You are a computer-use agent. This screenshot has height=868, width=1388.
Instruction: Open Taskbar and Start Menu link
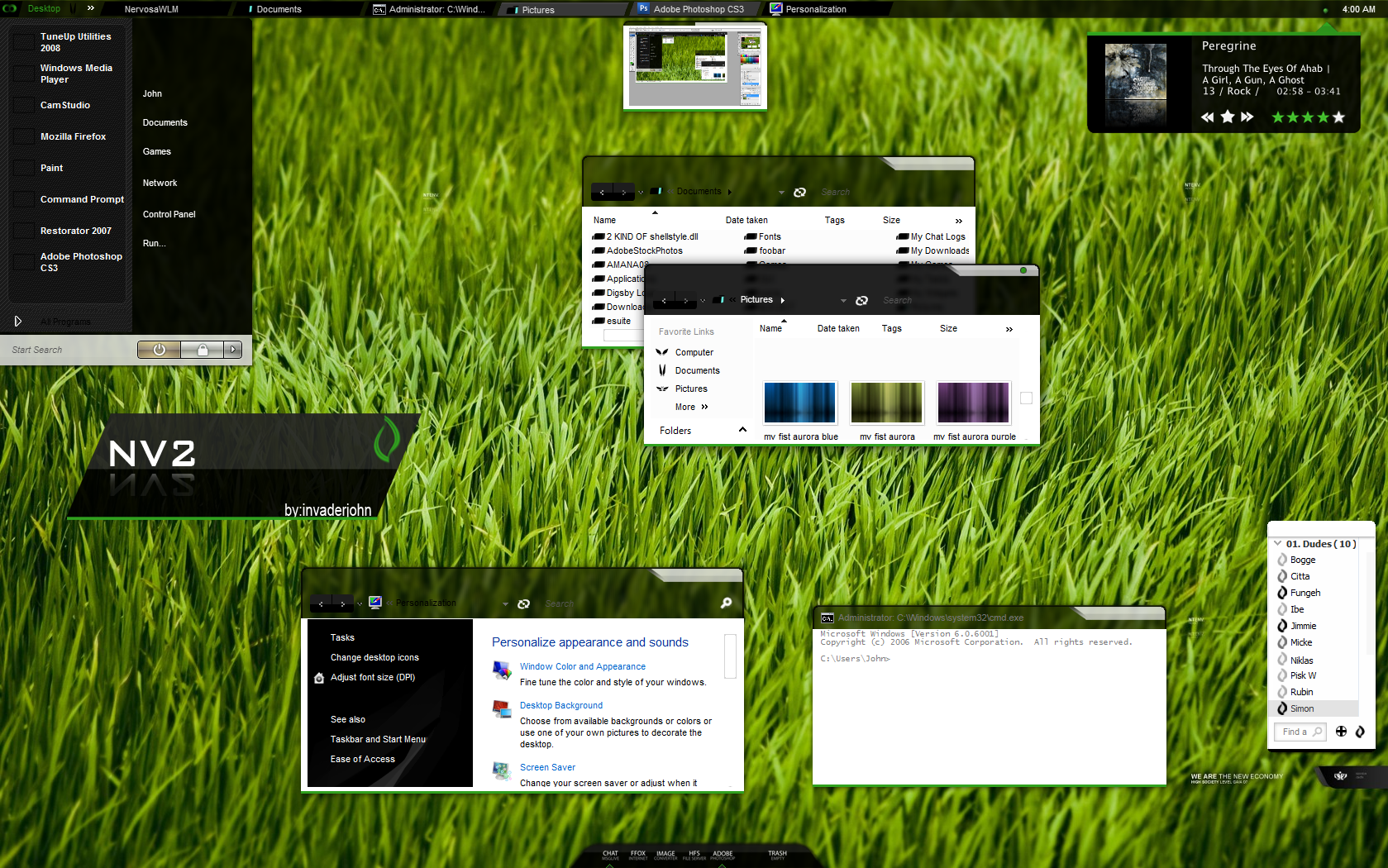378,739
